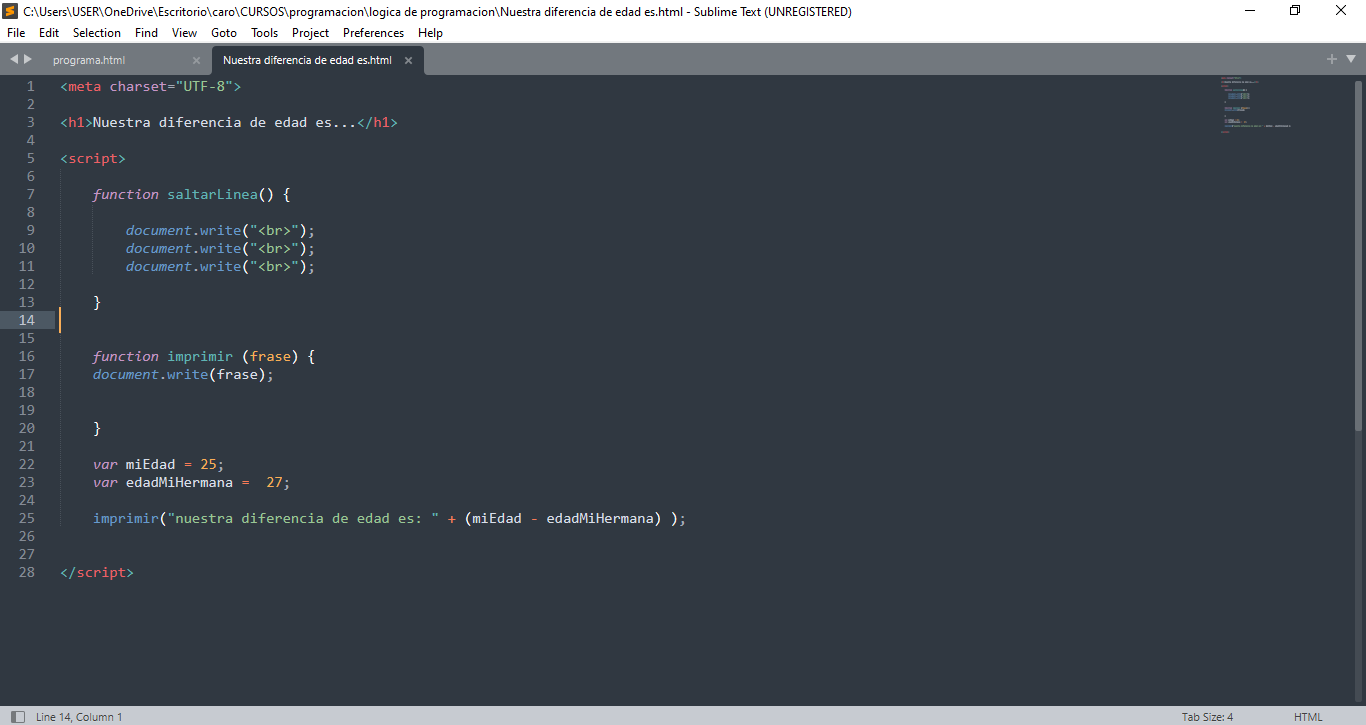This screenshot has width=1366, height=725.
Task: Open the Edit menu
Action: (x=49, y=33)
